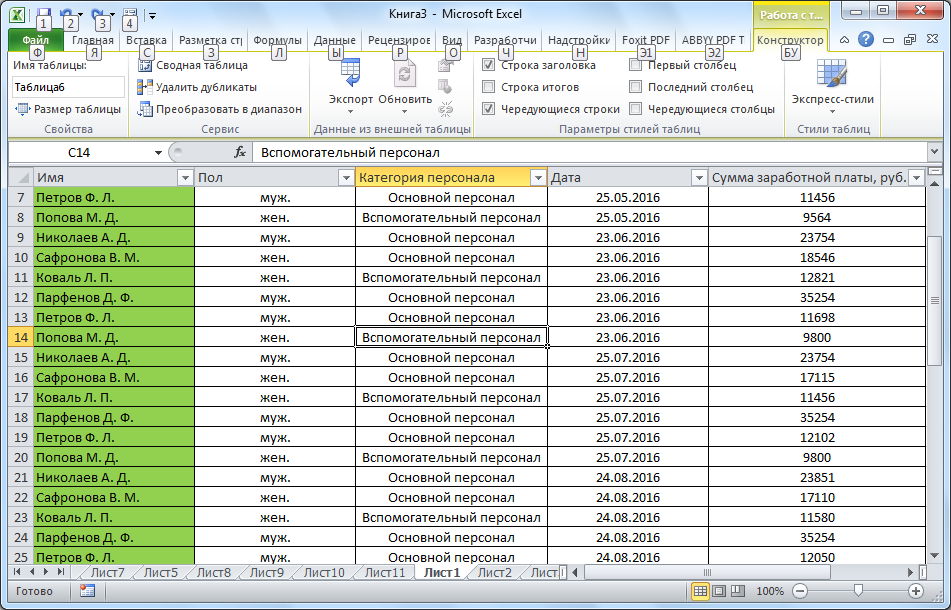Switch to Page Break Preview view icon
Screen dimensions: 951x610
[738, 591]
